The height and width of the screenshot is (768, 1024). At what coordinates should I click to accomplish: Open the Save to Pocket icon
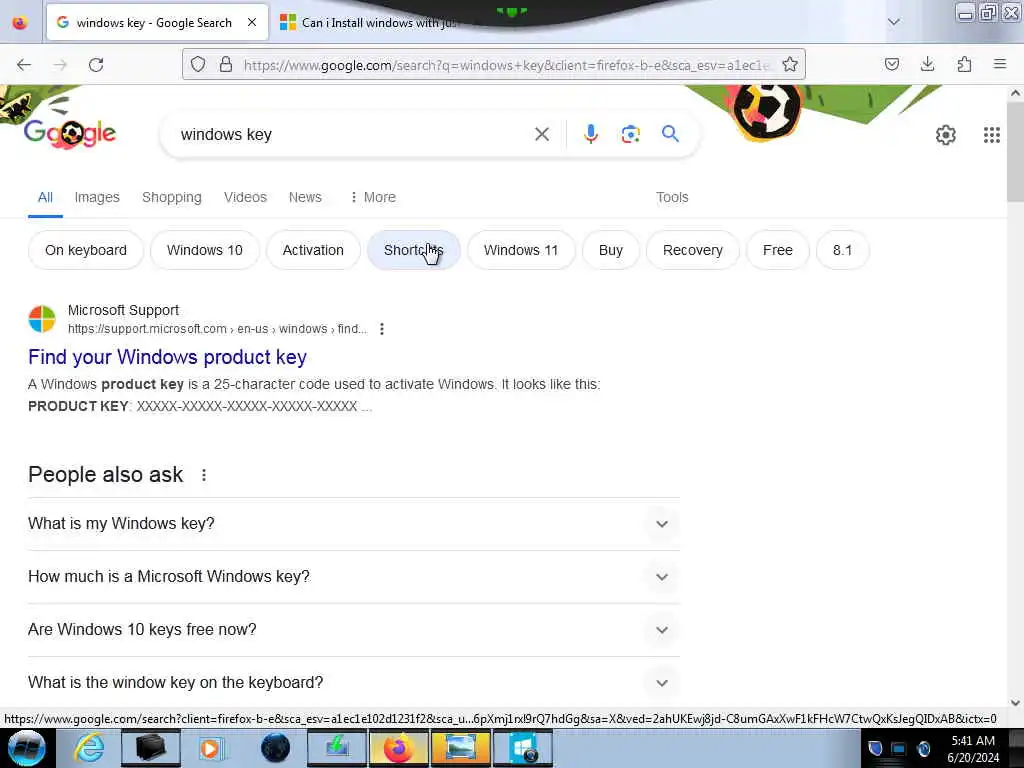click(x=891, y=64)
